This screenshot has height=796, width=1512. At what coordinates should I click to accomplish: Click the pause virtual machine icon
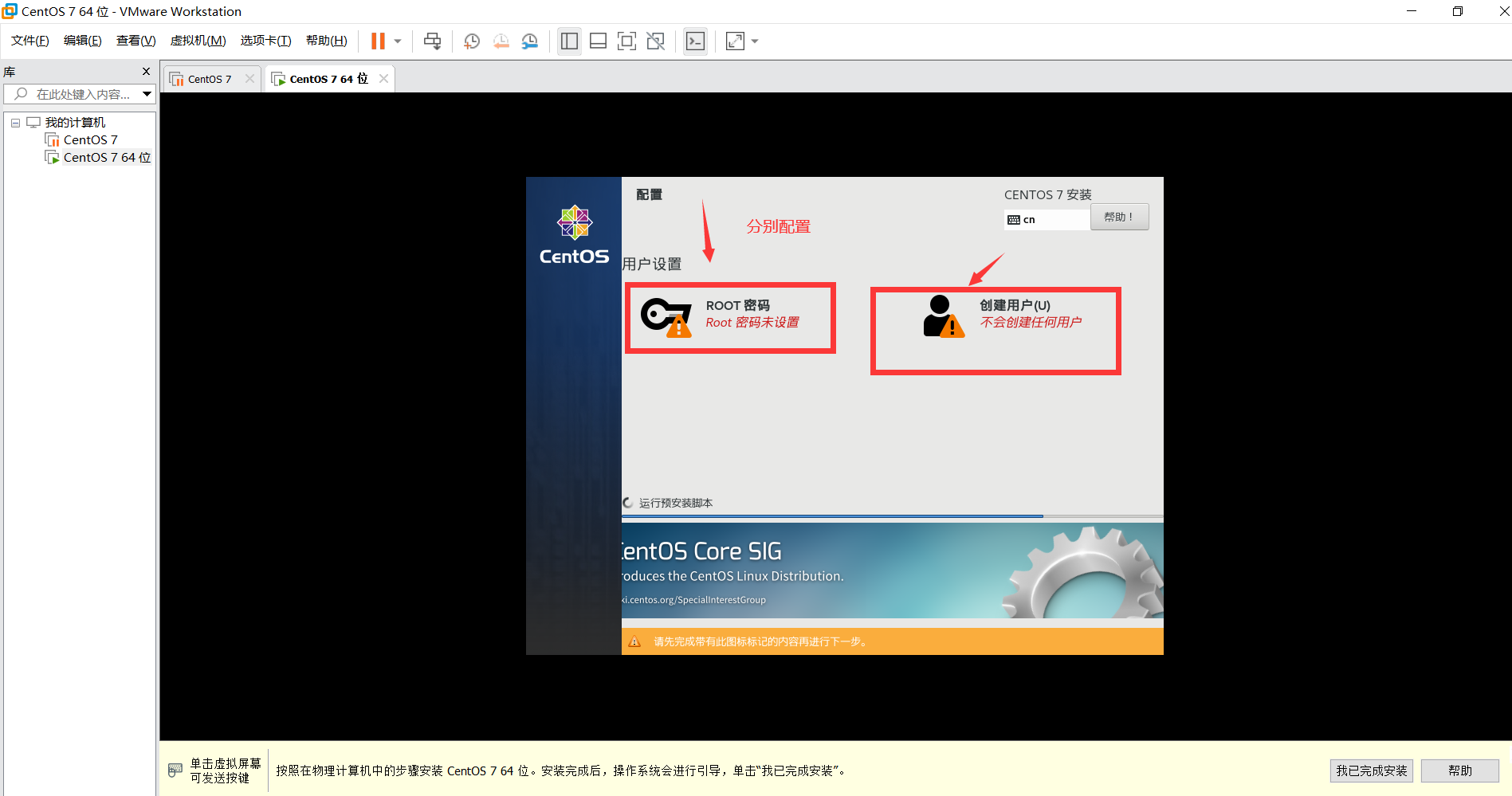click(378, 41)
